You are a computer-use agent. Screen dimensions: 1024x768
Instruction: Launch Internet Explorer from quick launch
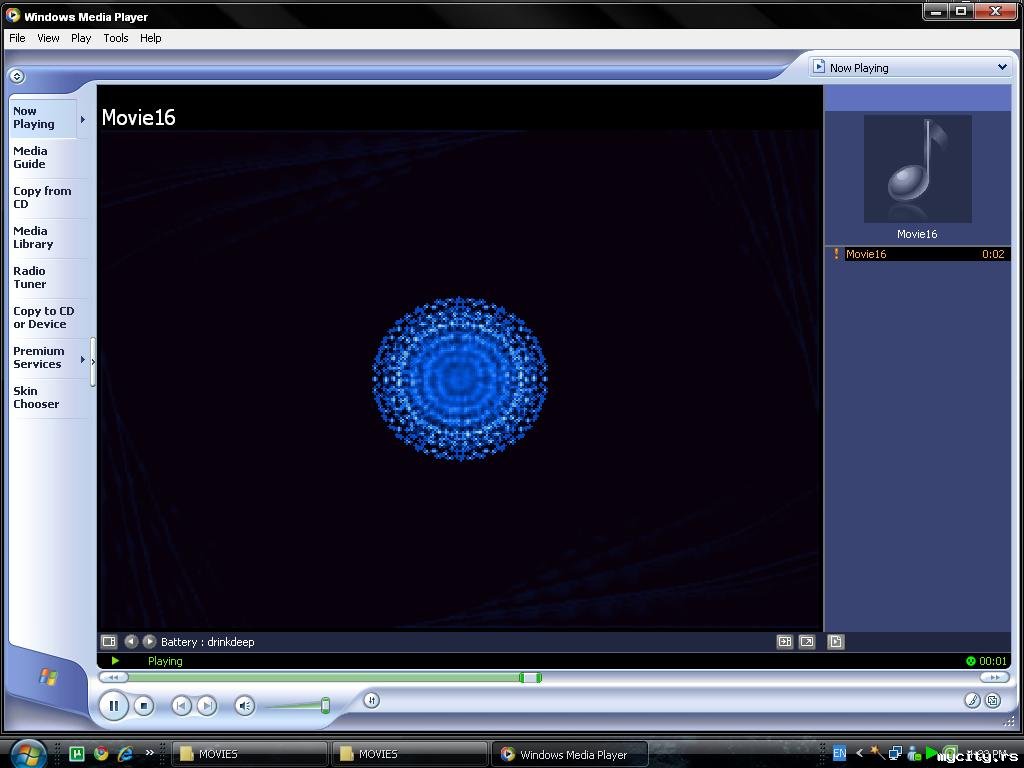125,754
